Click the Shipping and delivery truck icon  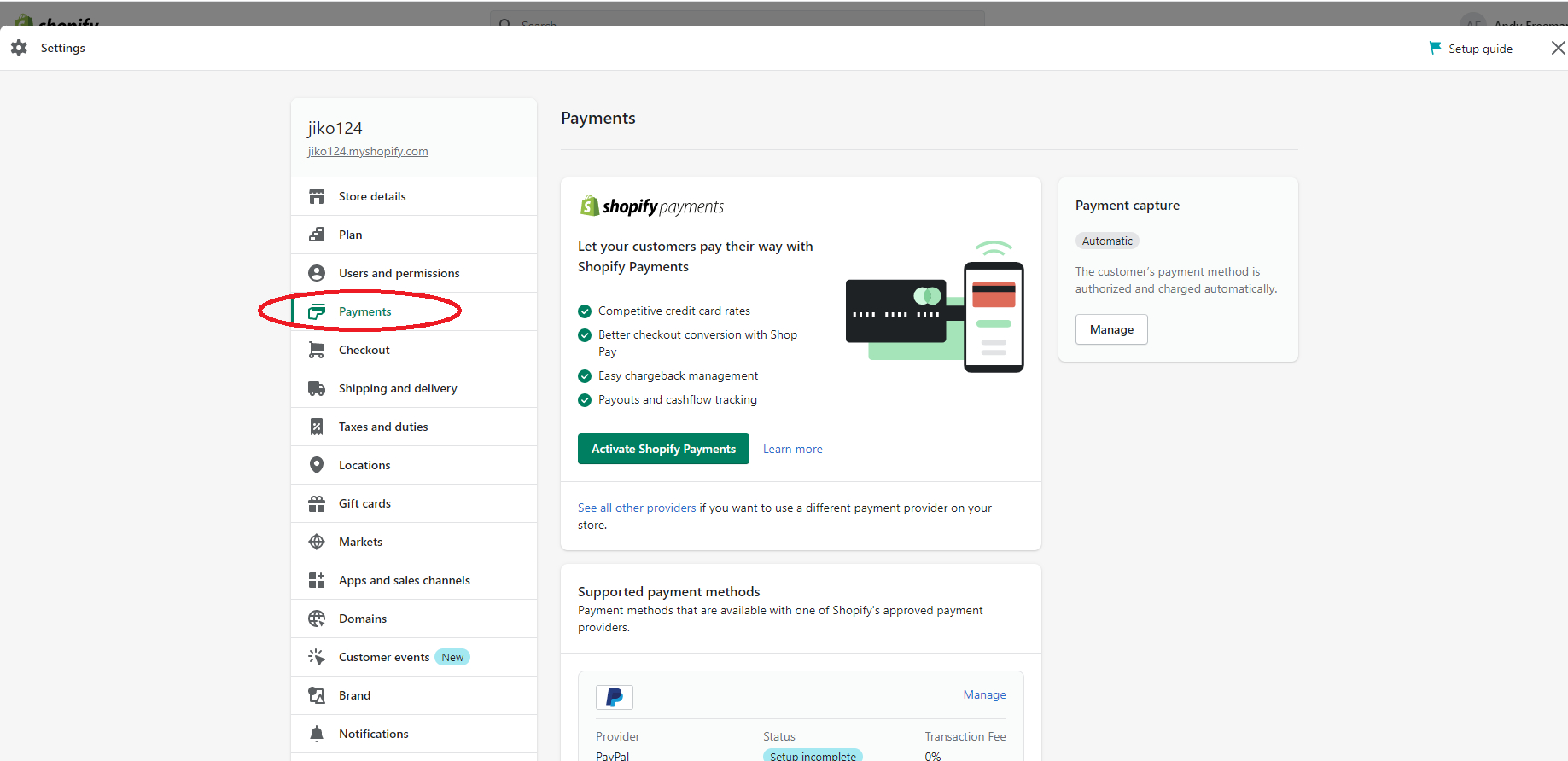[x=317, y=388]
